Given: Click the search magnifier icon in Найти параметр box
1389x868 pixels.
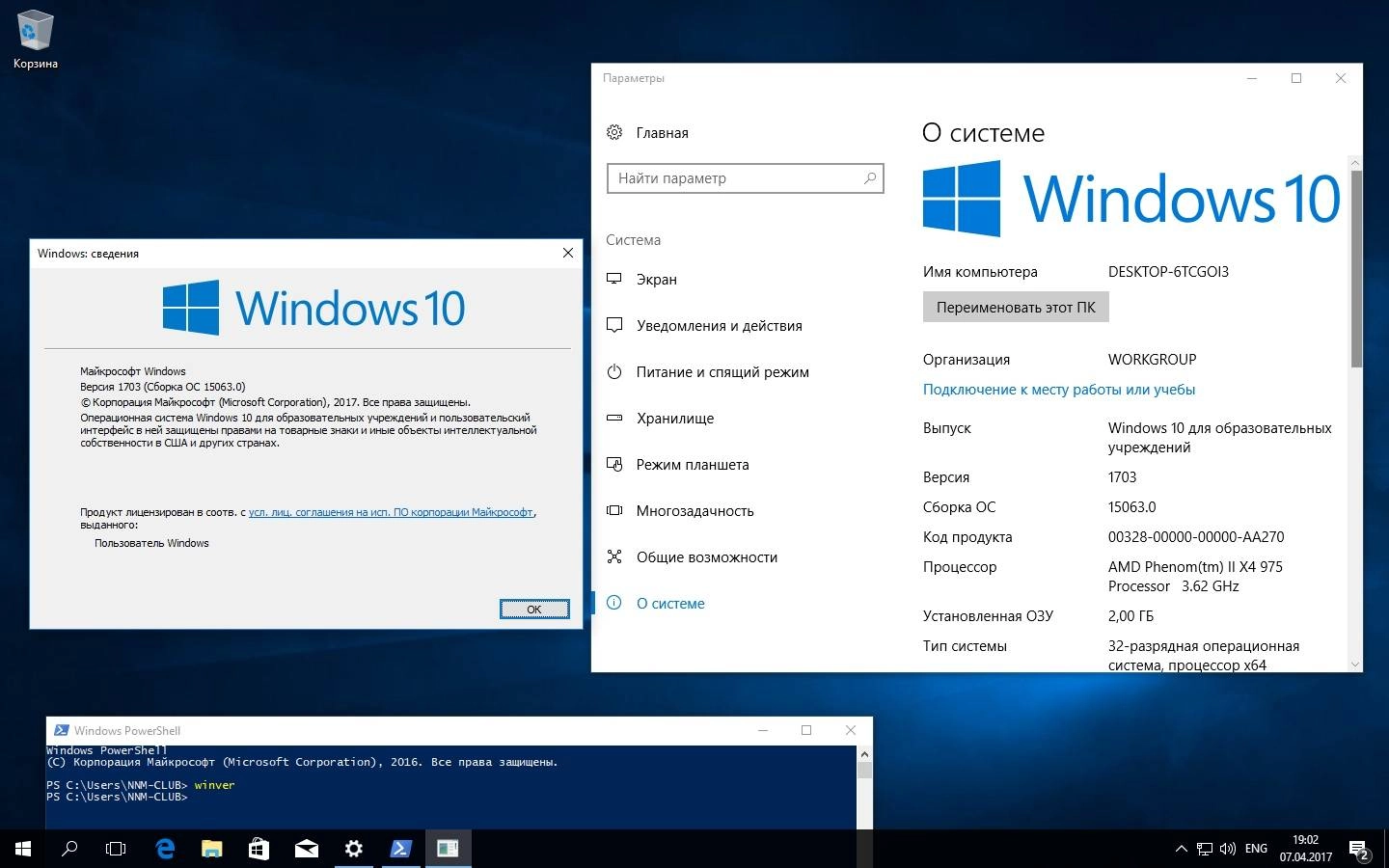Looking at the screenshot, I should point(870,178).
